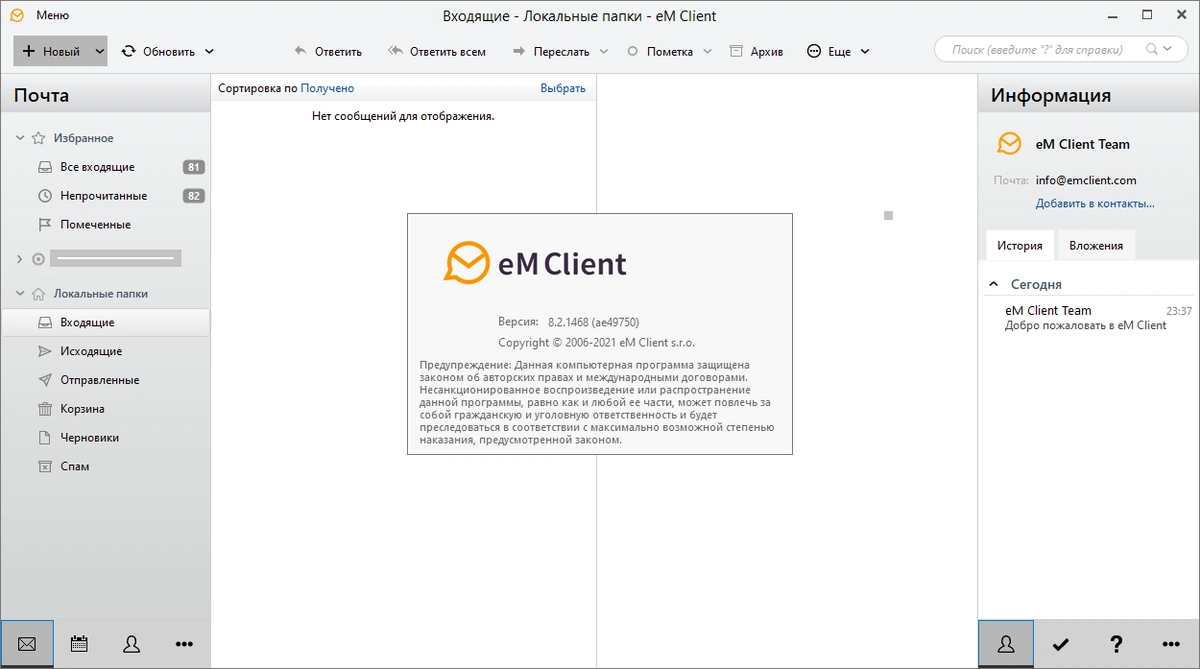The image size is (1200, 669).
Task: Click the Отправленные paper plane icon
Action: [x=44, y=381]
